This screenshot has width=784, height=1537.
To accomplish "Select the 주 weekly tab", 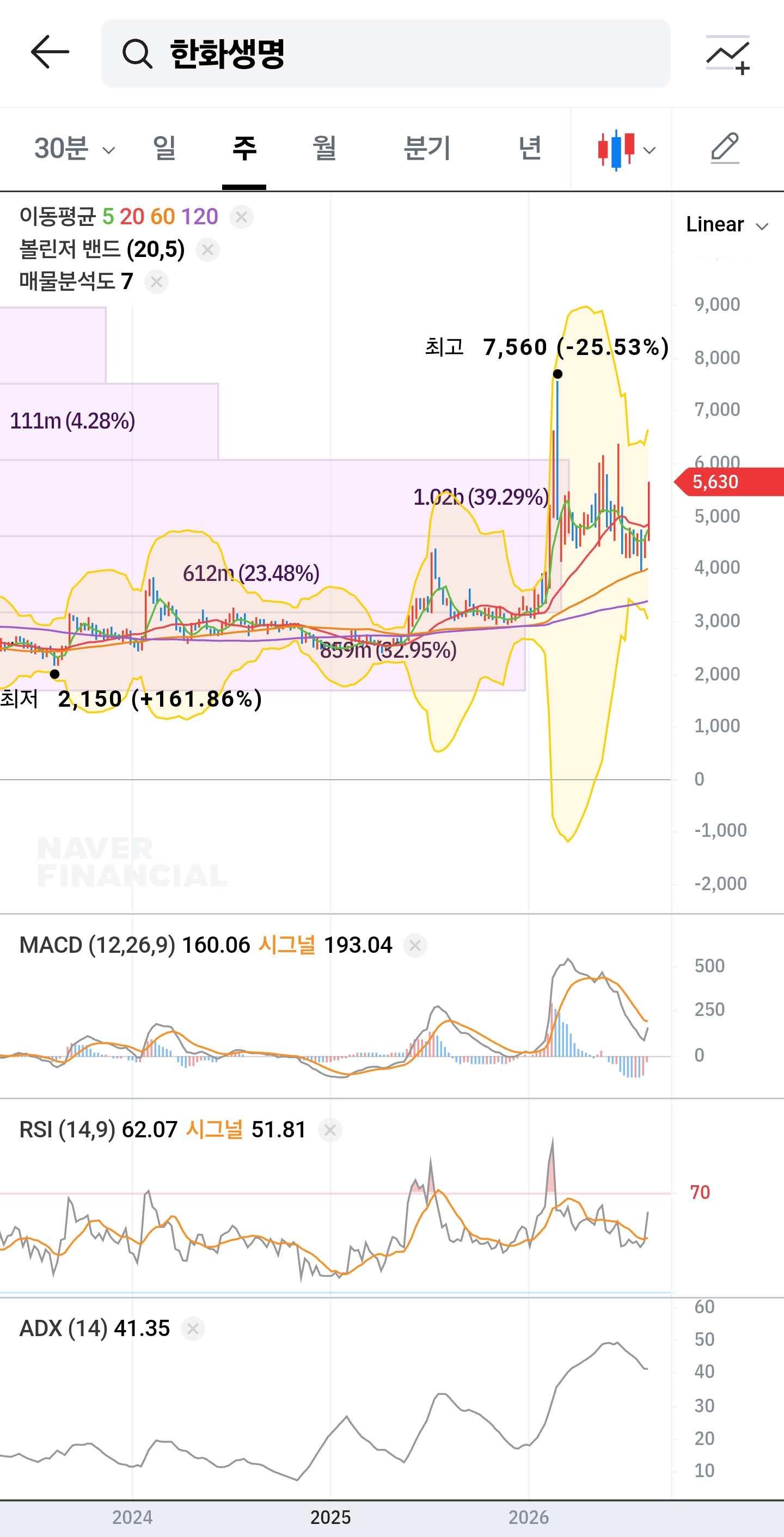I will pyautogui.click(x=244, y=148).
